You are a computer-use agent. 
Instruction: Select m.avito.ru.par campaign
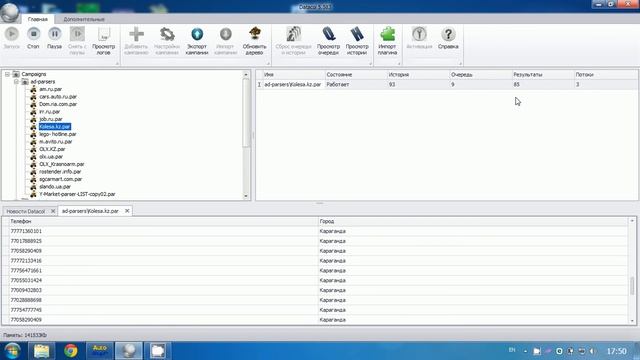click(x=56, y=142)
